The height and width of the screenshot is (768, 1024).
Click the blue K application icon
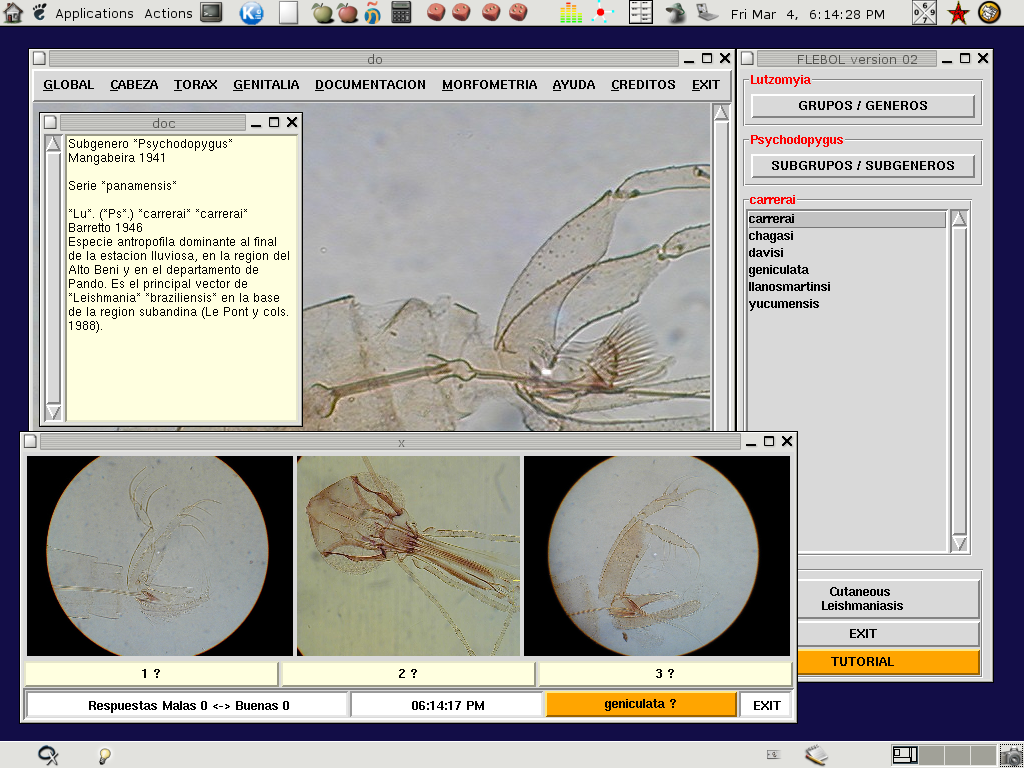(251, 13)
